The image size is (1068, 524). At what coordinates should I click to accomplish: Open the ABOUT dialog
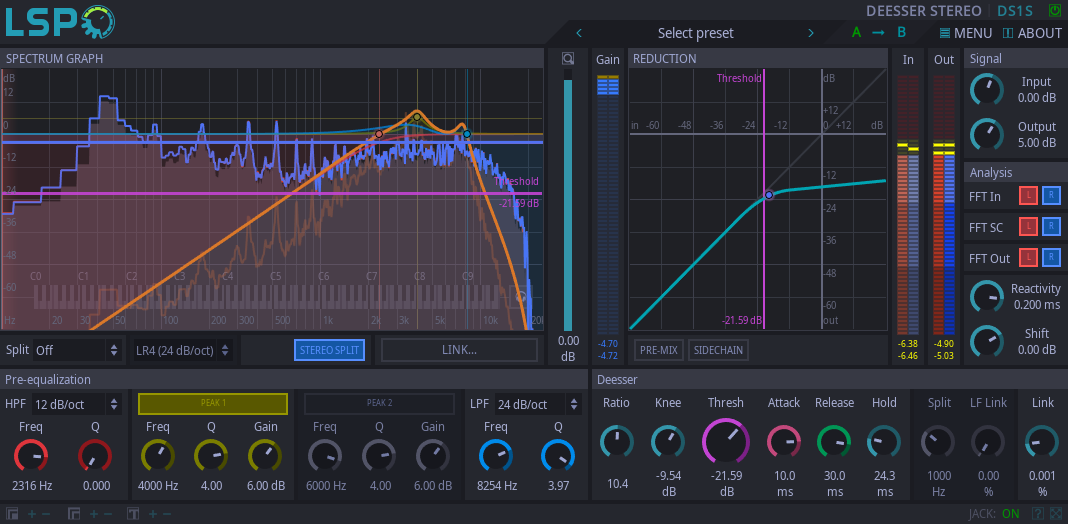[1033, 33]
